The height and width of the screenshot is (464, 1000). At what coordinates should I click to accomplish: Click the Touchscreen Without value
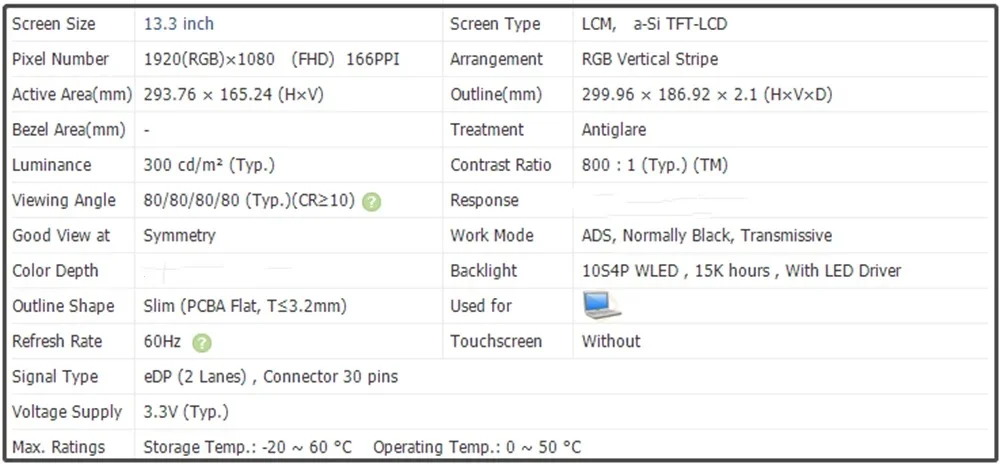tap(611, 342)
